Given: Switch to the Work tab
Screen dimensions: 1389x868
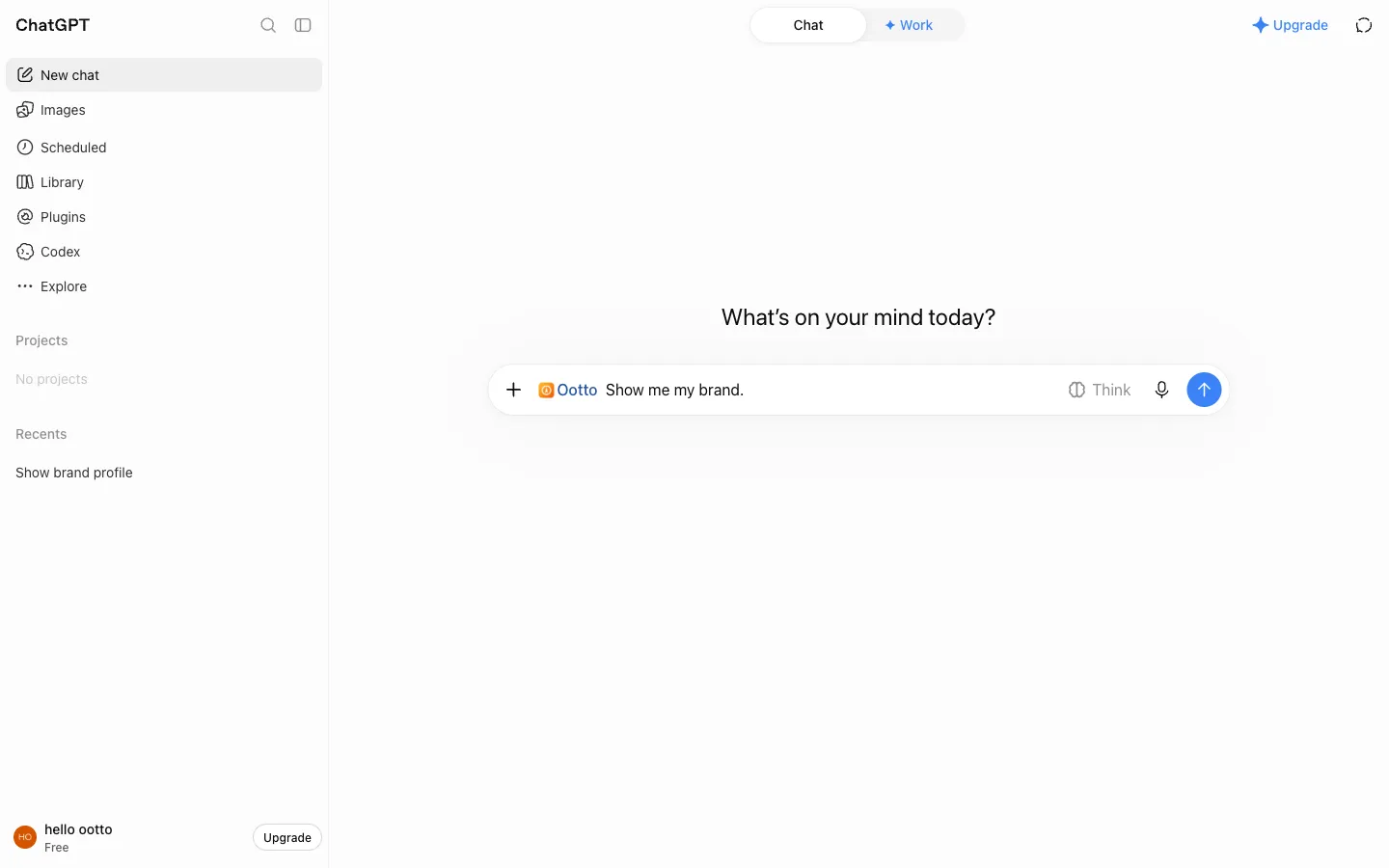Looking at the screenshot, I should pyautogui.click(x=909, y=25).
